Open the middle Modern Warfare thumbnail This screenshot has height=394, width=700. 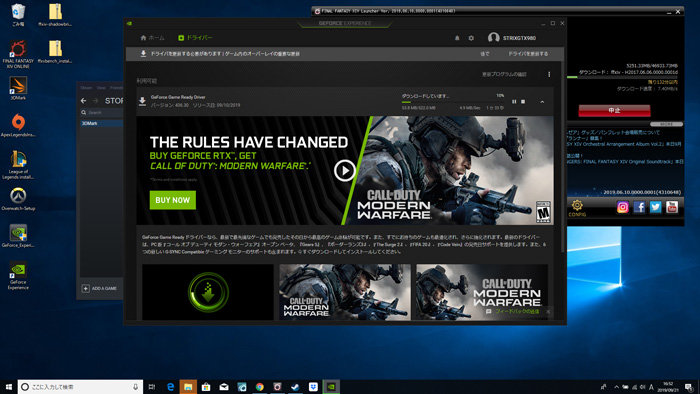pyautogui.click(x=345, y=292)
